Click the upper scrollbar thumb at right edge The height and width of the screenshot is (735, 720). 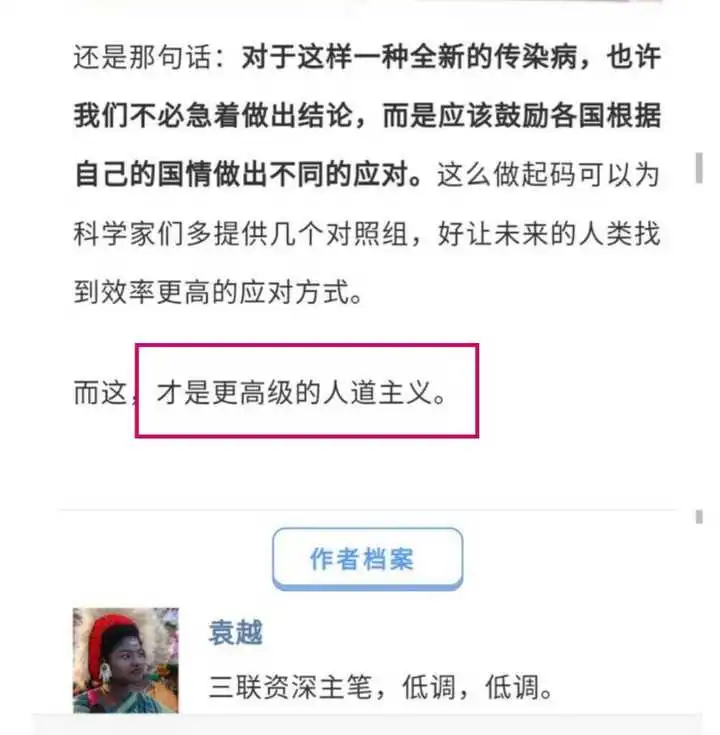point(699,167)
